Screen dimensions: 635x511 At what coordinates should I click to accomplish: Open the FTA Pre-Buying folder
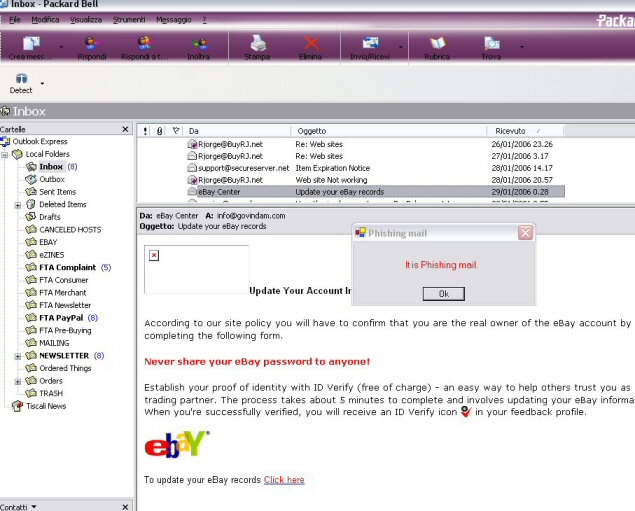pos(65,330)
